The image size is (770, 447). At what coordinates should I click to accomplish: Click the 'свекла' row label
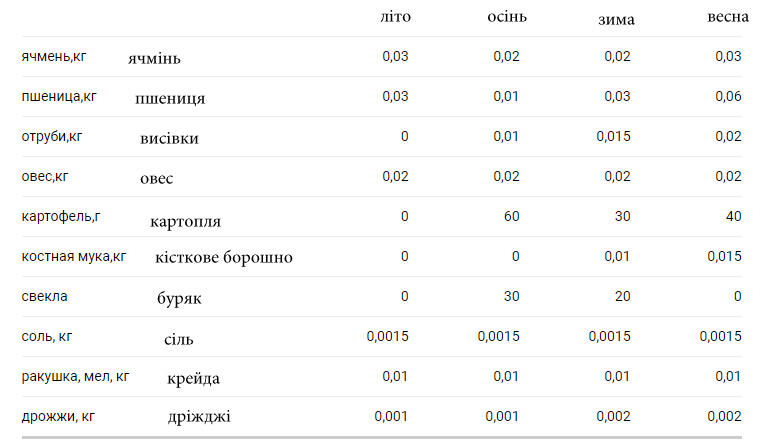click(x=44, y=296)
